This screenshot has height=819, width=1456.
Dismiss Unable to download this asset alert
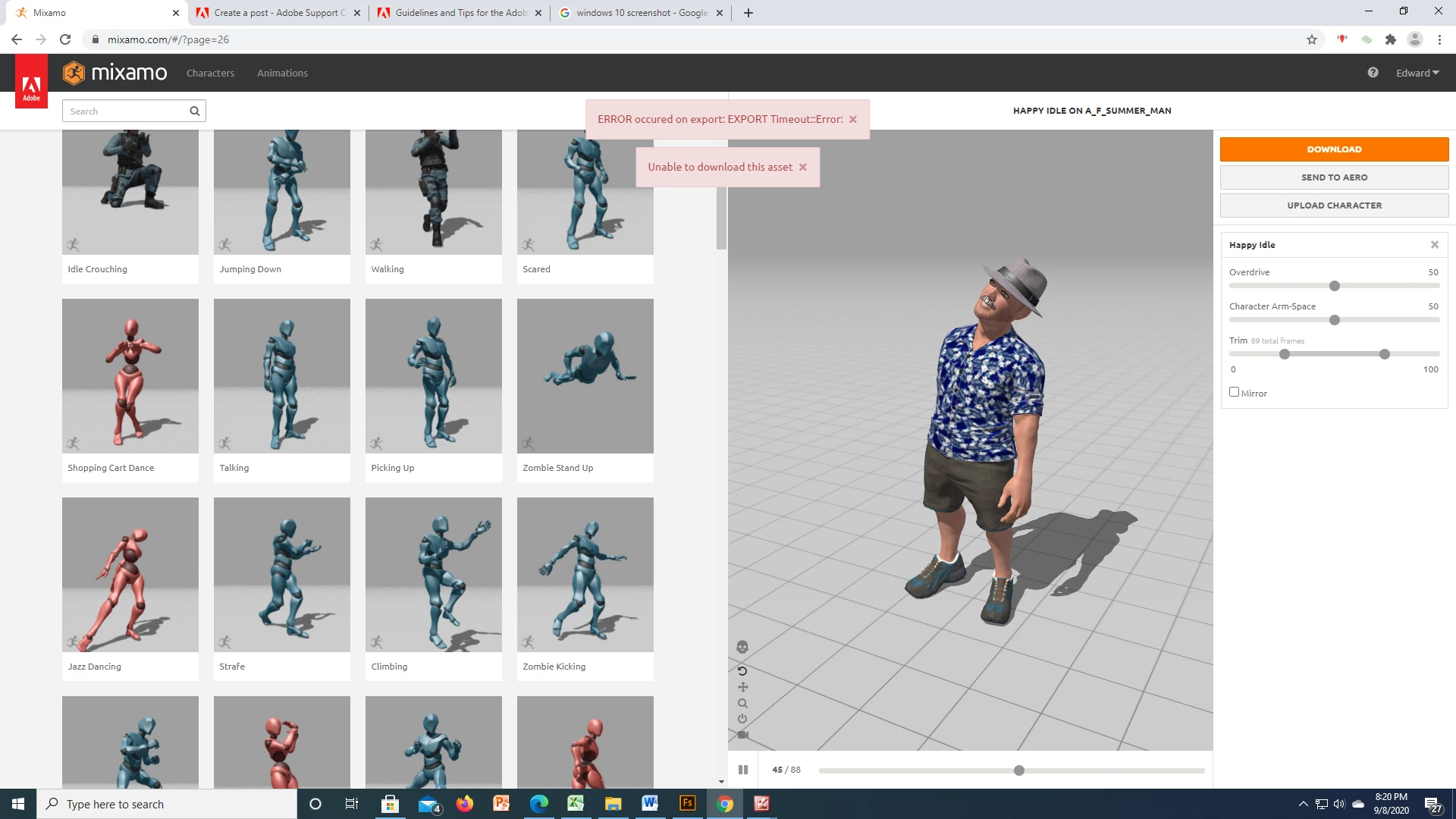pyautogui.click(x=802, y=167)
